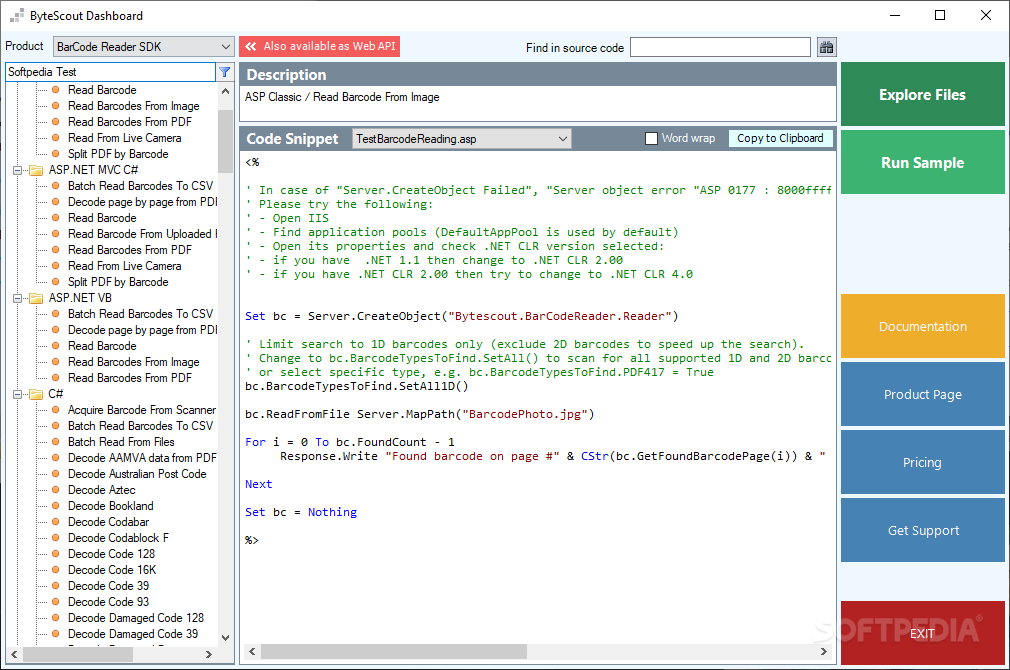
Task: Click the ByteScout Dashboard app icon
Action: point(17,15)
